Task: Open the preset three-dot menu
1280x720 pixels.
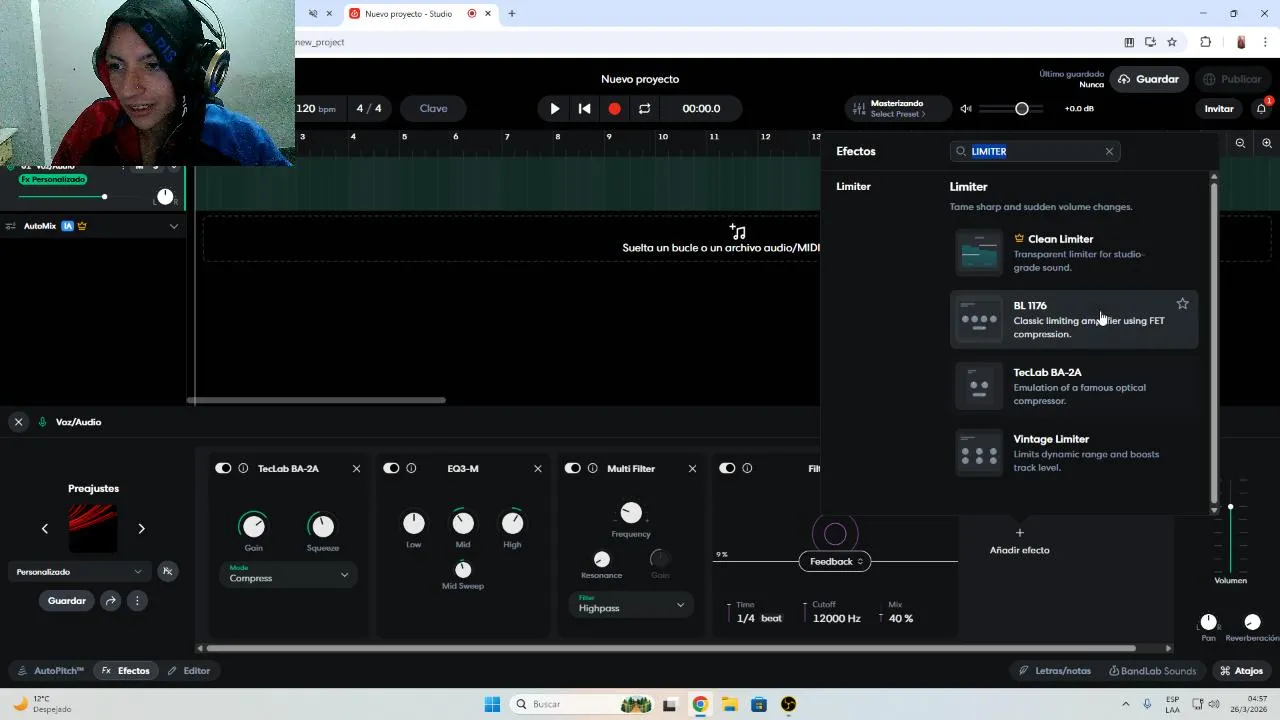Action: [137, 601]
